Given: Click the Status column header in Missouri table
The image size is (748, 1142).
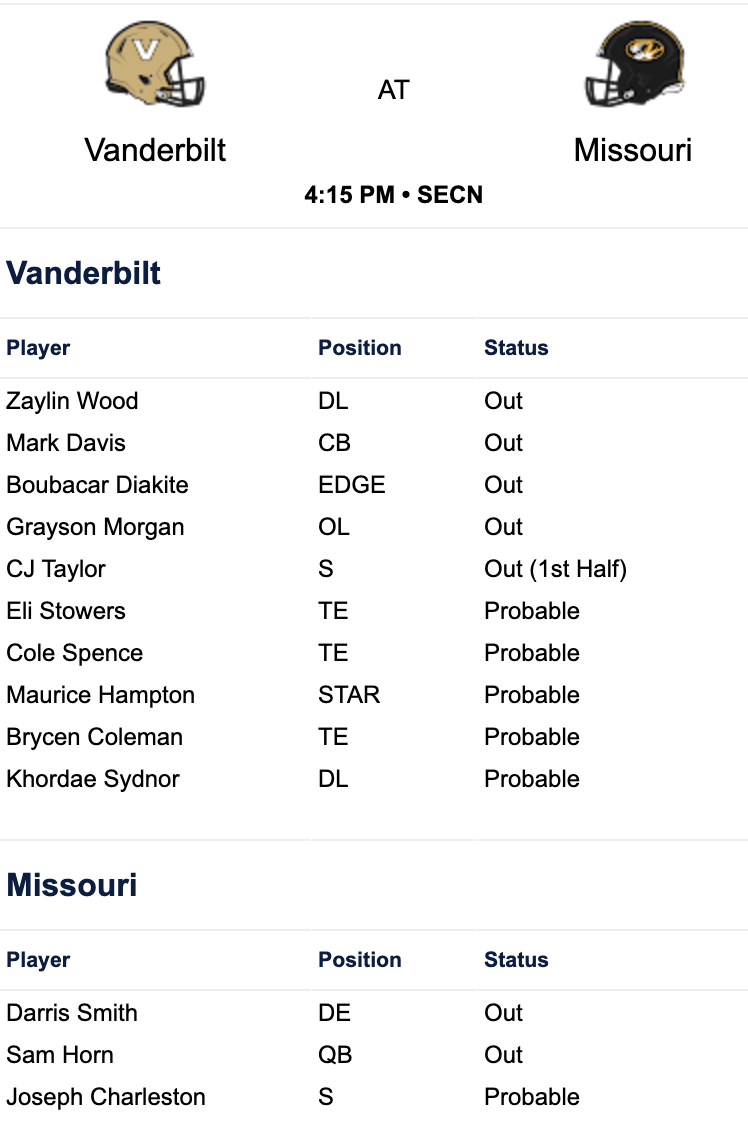Looking at the screenshot, I should 516,959.
